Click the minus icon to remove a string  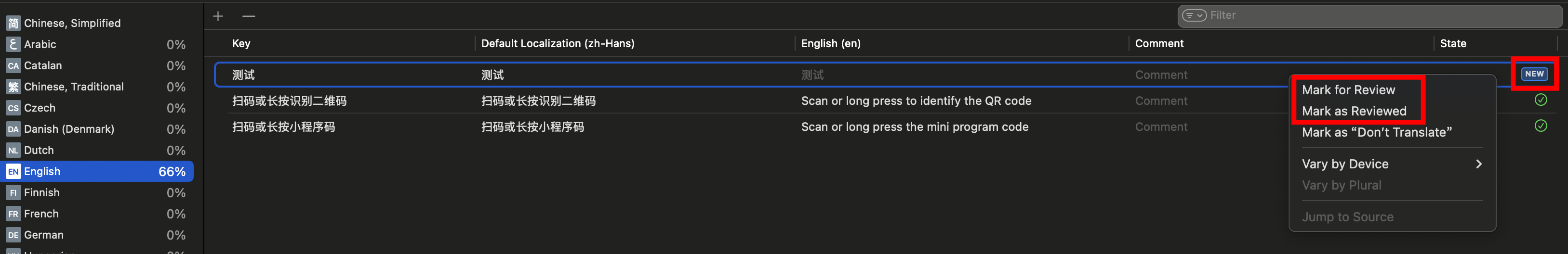tap(248, 16)
